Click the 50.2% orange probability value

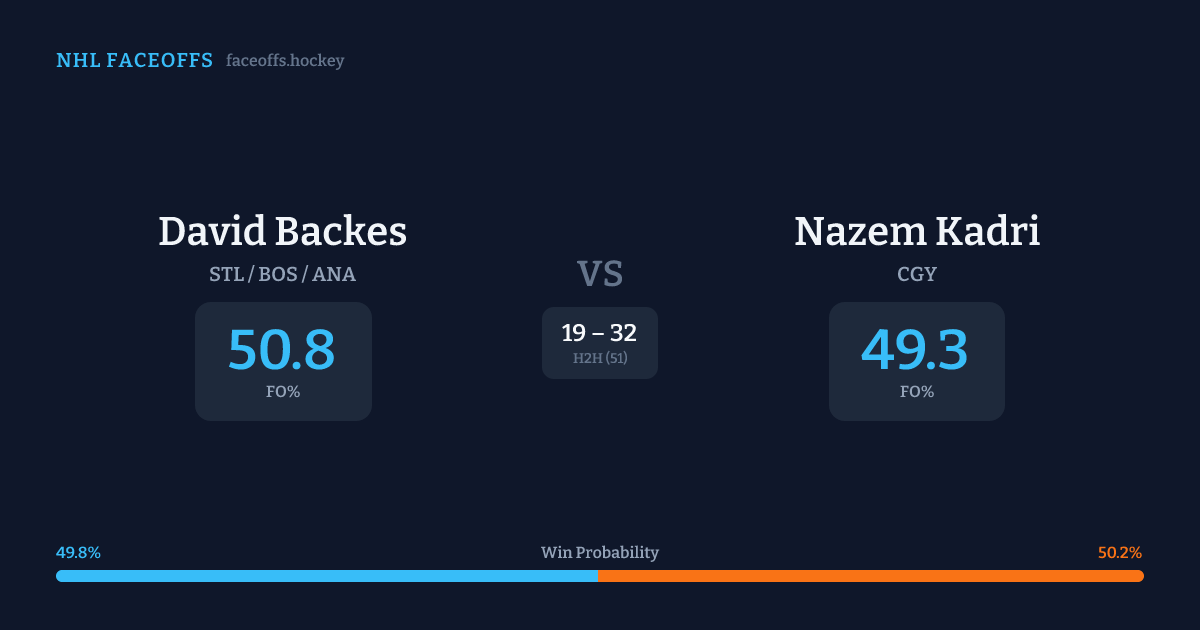point(1120,552)
